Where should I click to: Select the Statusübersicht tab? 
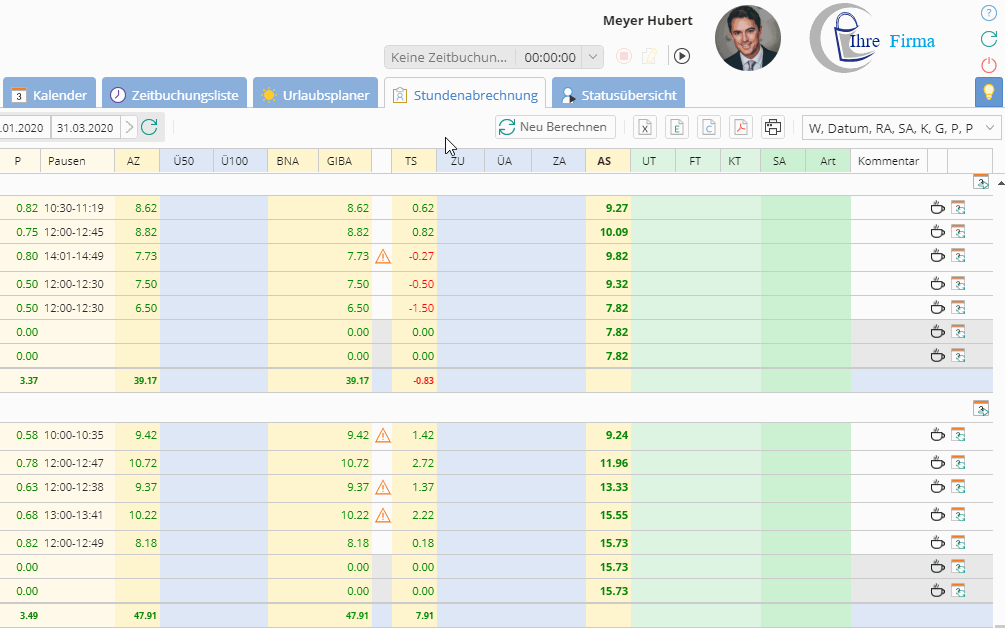(618, 96)
